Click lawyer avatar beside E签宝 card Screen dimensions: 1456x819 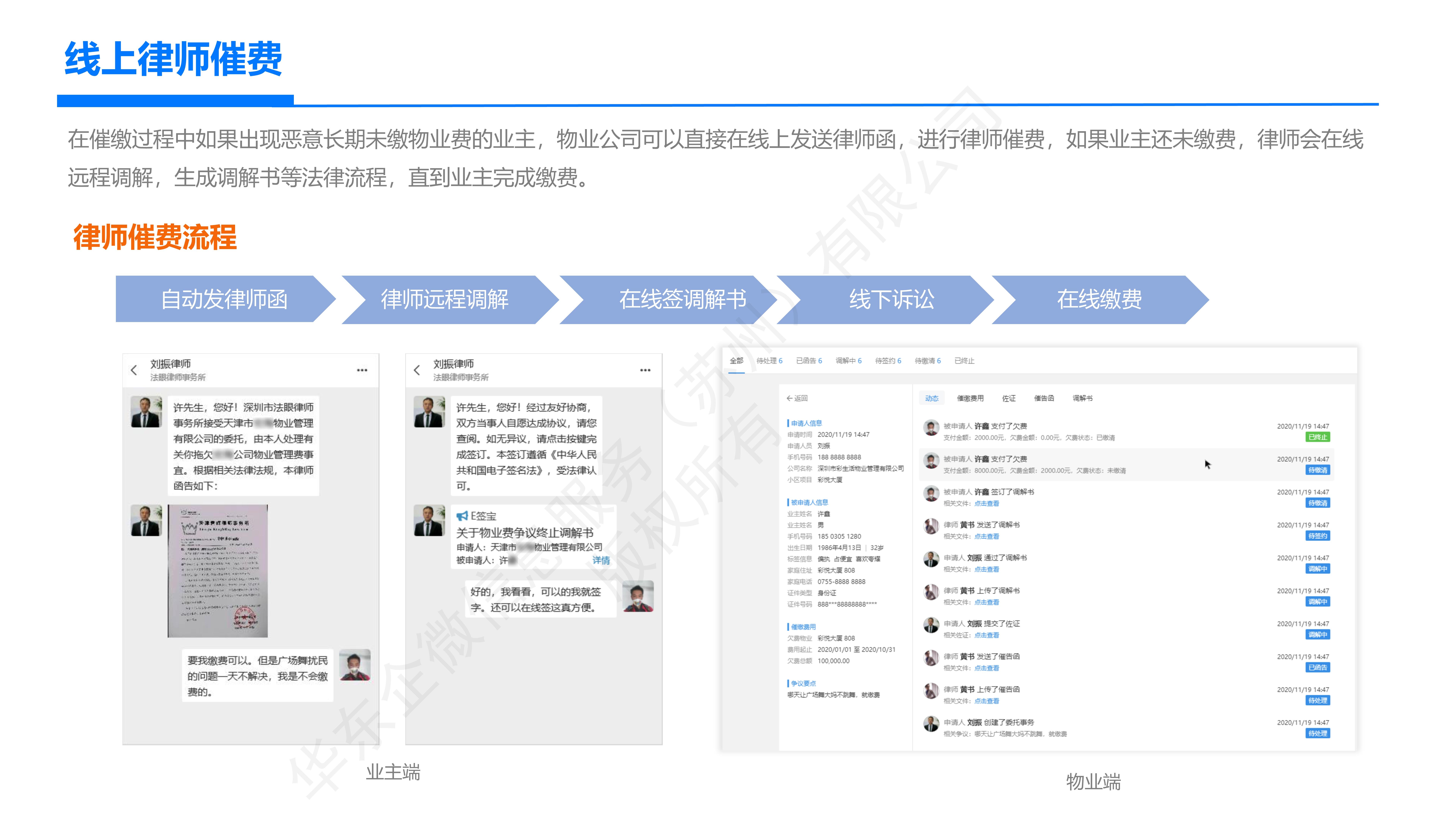(x=430, y=520)
